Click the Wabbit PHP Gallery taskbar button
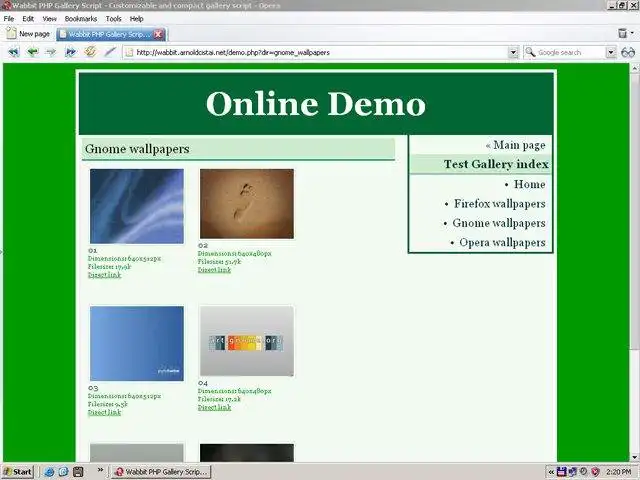The height and width of the screenshot is (480, 640). tap(161, 472)
